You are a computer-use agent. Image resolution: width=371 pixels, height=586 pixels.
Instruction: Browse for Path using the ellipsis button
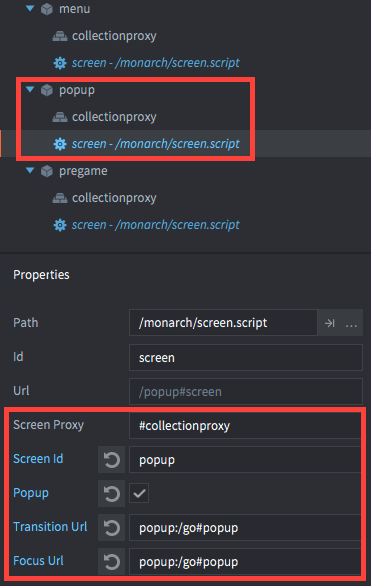[351, 324]
